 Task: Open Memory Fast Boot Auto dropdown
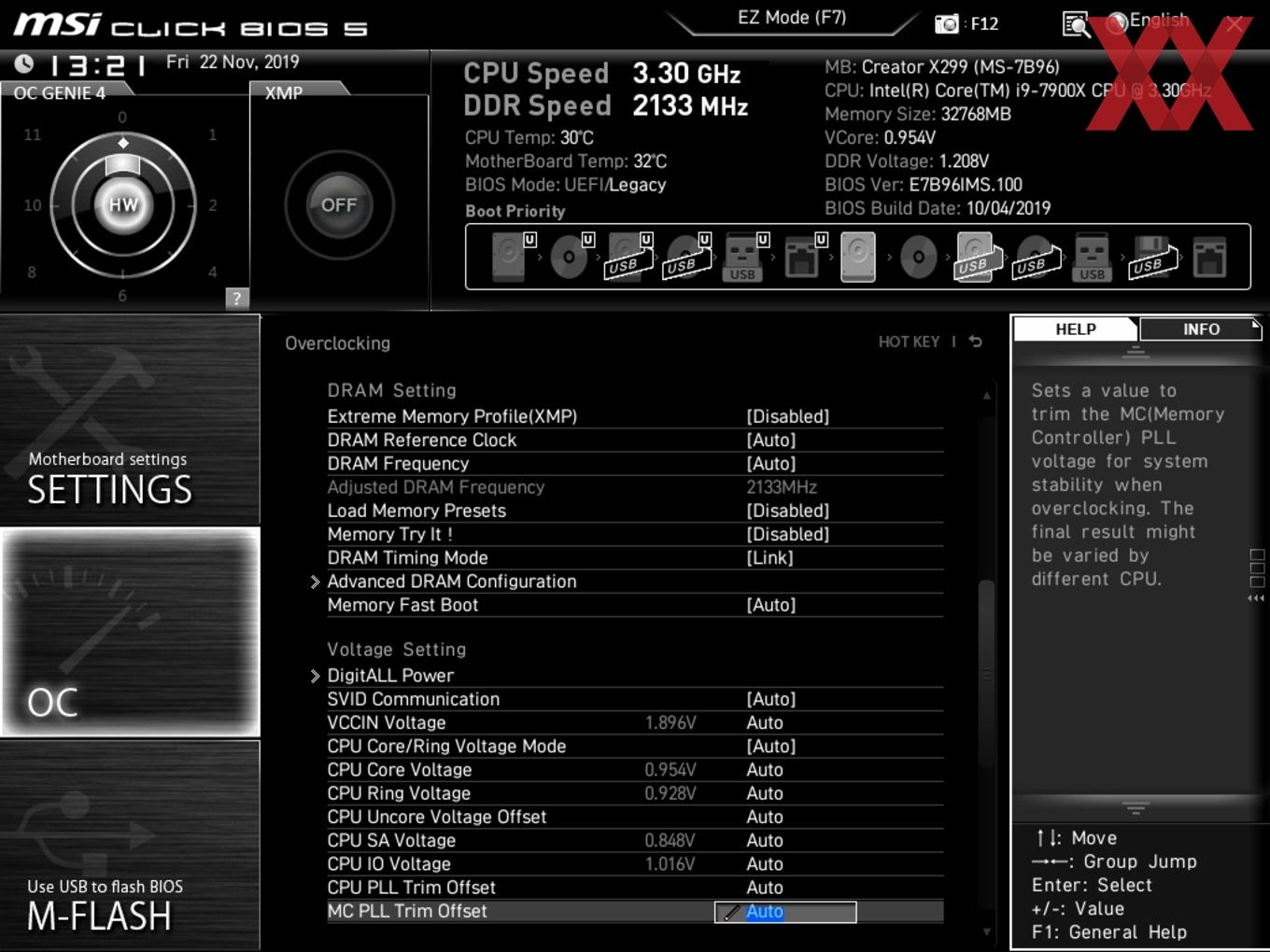coord(770,605)
